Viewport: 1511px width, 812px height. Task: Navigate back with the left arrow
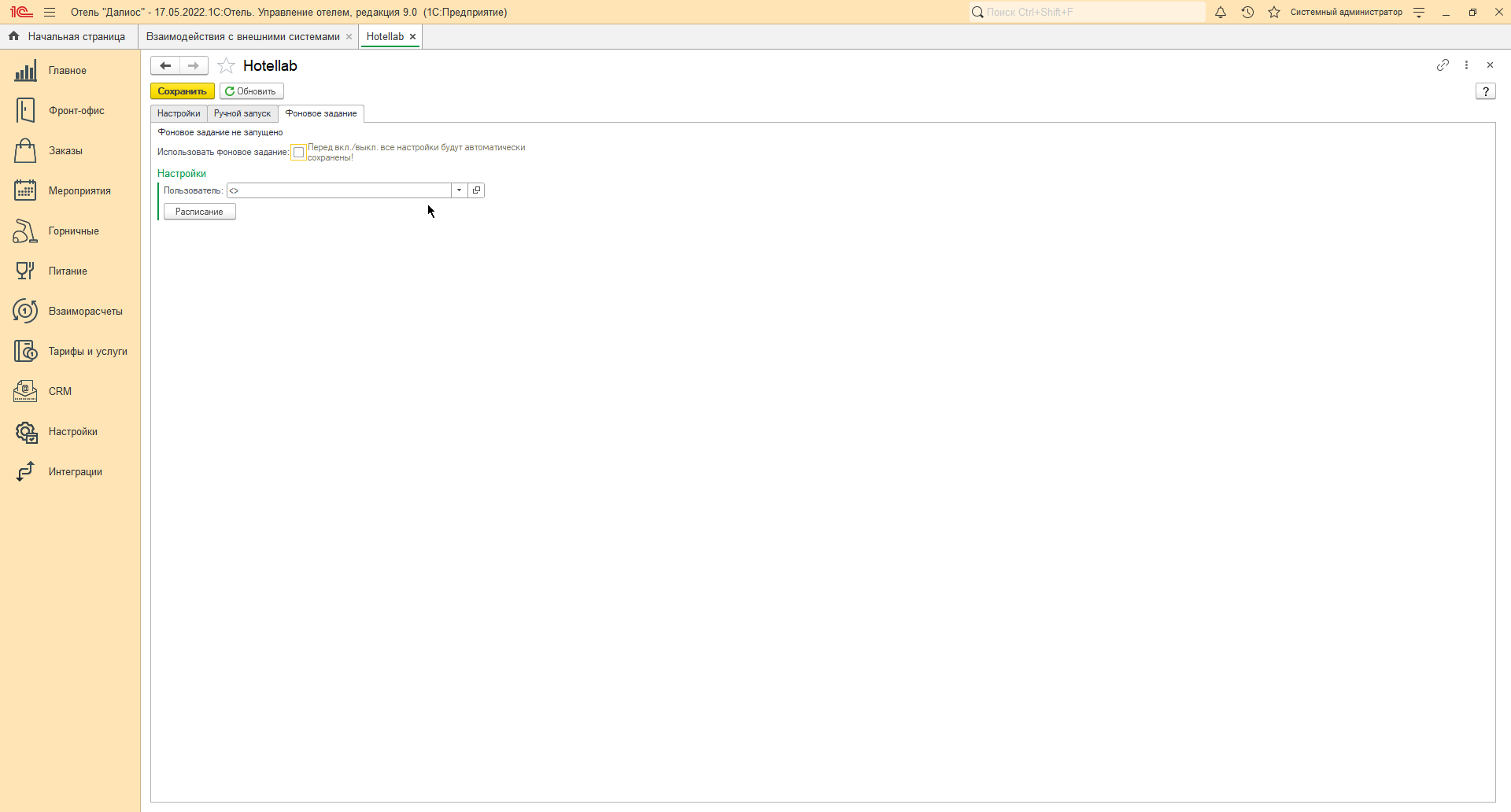point(165,66)
